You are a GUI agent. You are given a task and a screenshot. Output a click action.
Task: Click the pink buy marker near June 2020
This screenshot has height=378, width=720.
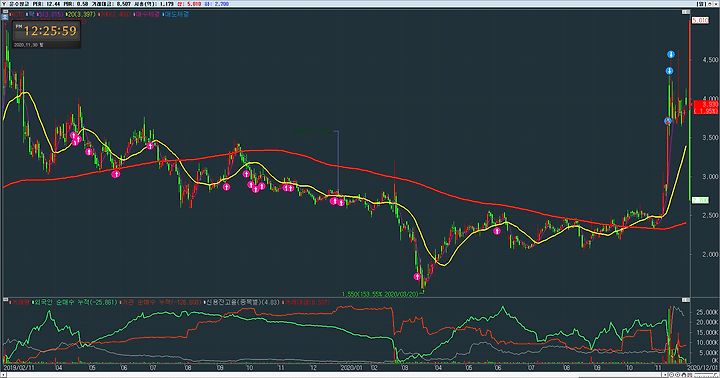(x=497, y=231)
